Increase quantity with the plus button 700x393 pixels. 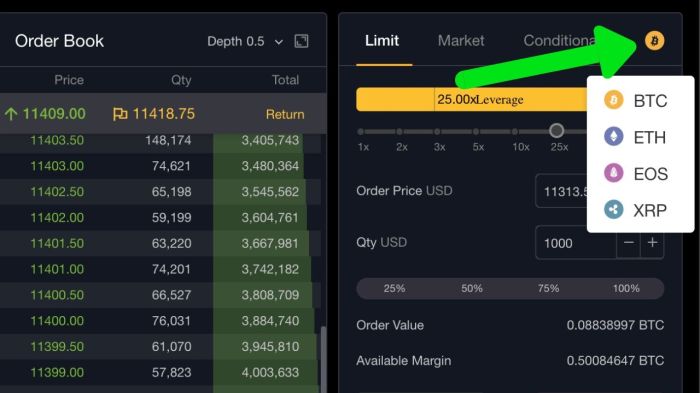652,242
